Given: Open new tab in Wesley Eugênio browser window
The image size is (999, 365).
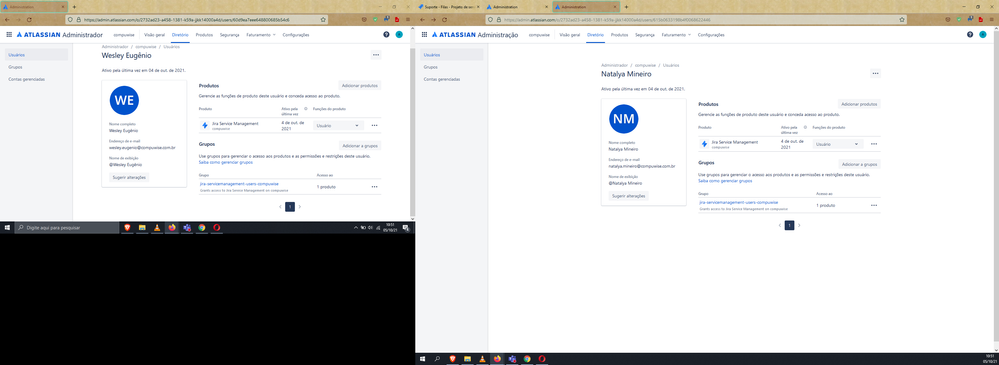Looking at the screenshot, I should (74, 6).
